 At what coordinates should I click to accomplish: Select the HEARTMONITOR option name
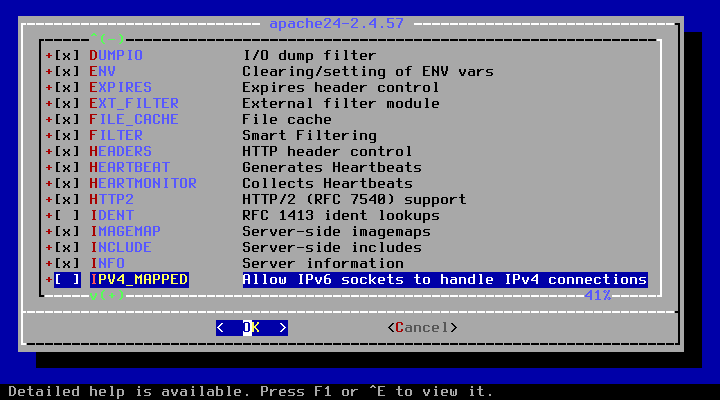pyautogui.click(x=143, y=184)
